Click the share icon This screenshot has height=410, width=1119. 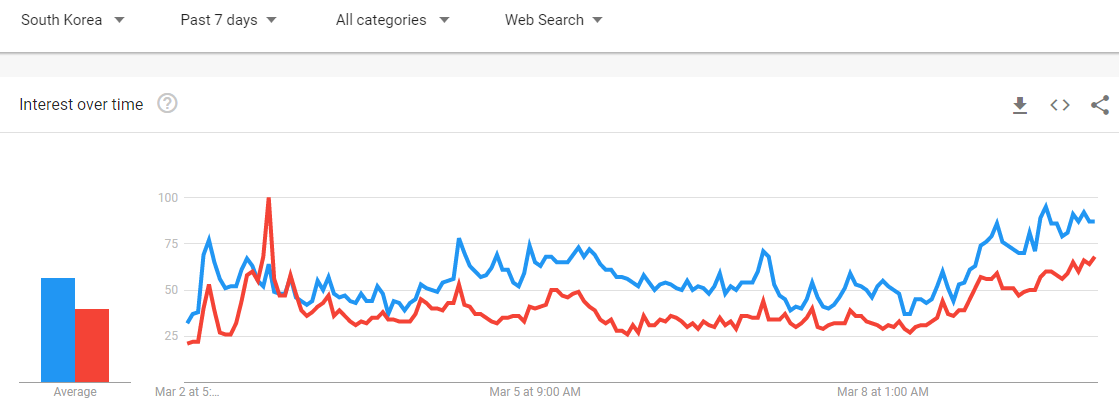1100,106
